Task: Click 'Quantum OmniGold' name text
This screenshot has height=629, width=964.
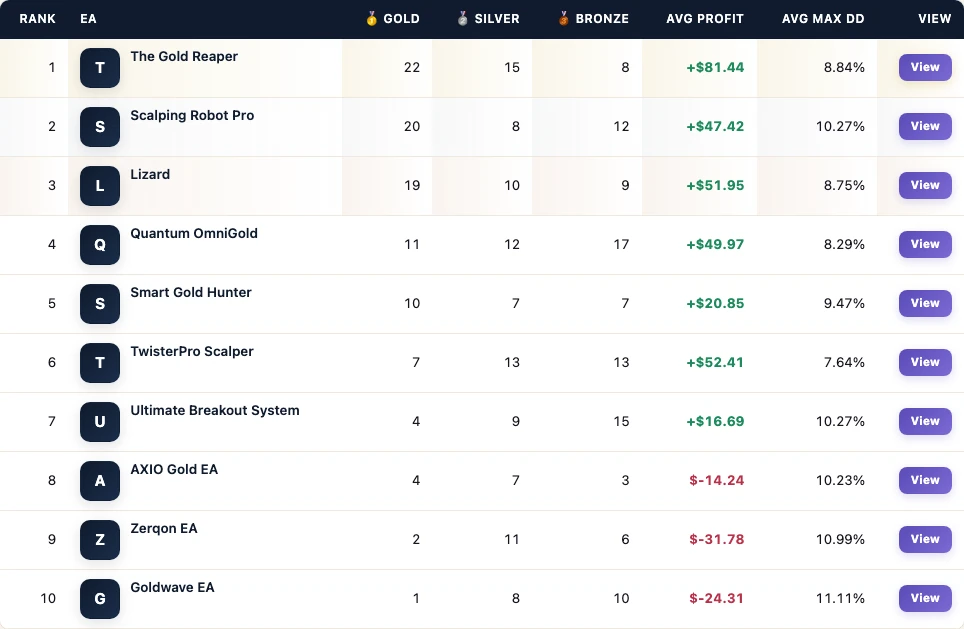Action: (194, 234)
